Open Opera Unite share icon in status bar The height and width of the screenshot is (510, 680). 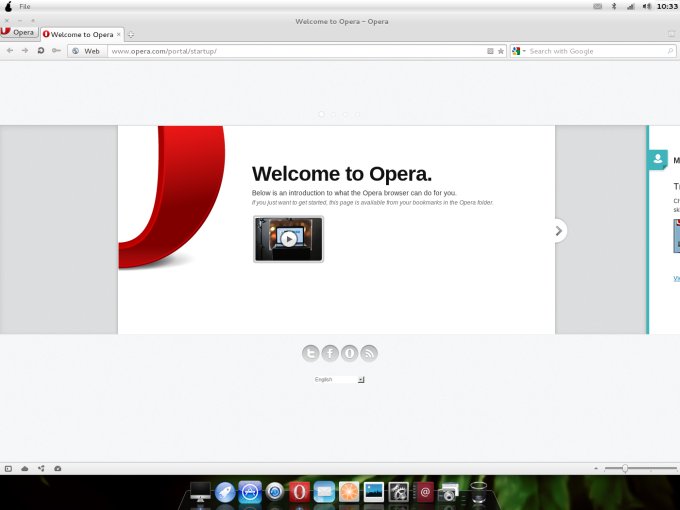(x=41, y=468)
